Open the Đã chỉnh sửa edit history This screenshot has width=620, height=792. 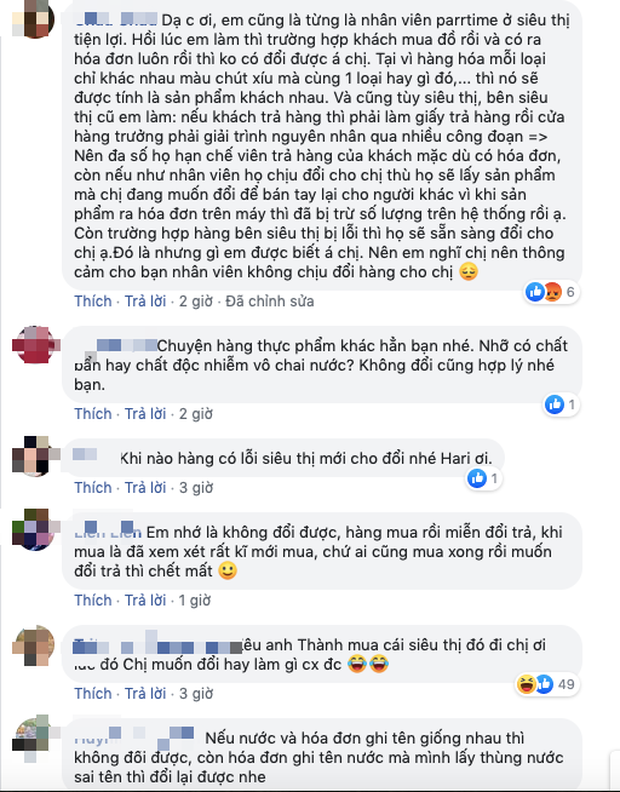[270, 301]
